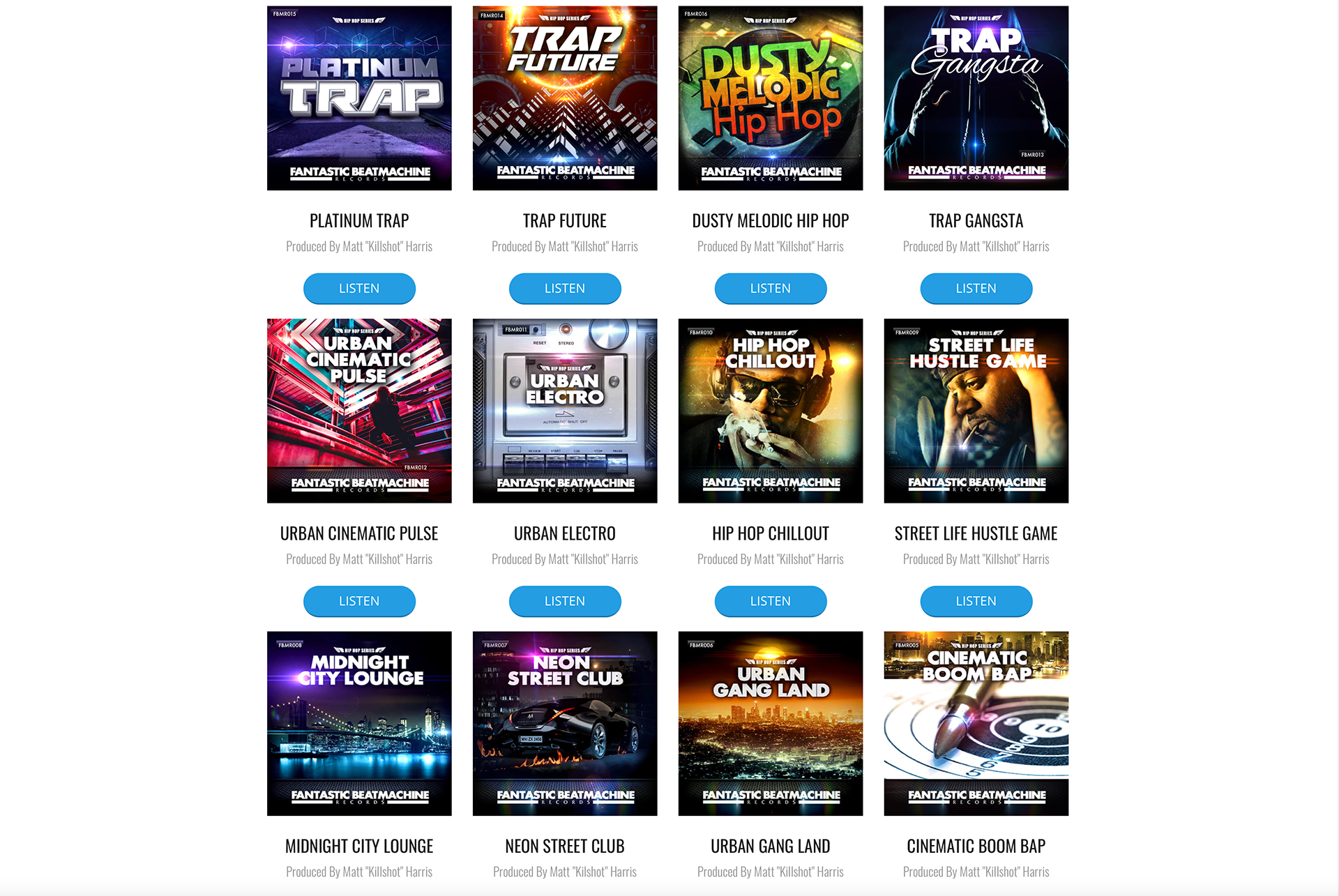Listen to Hip Hop Chillout
This screenshot has width=1339, height=896.
click(771, 601)
